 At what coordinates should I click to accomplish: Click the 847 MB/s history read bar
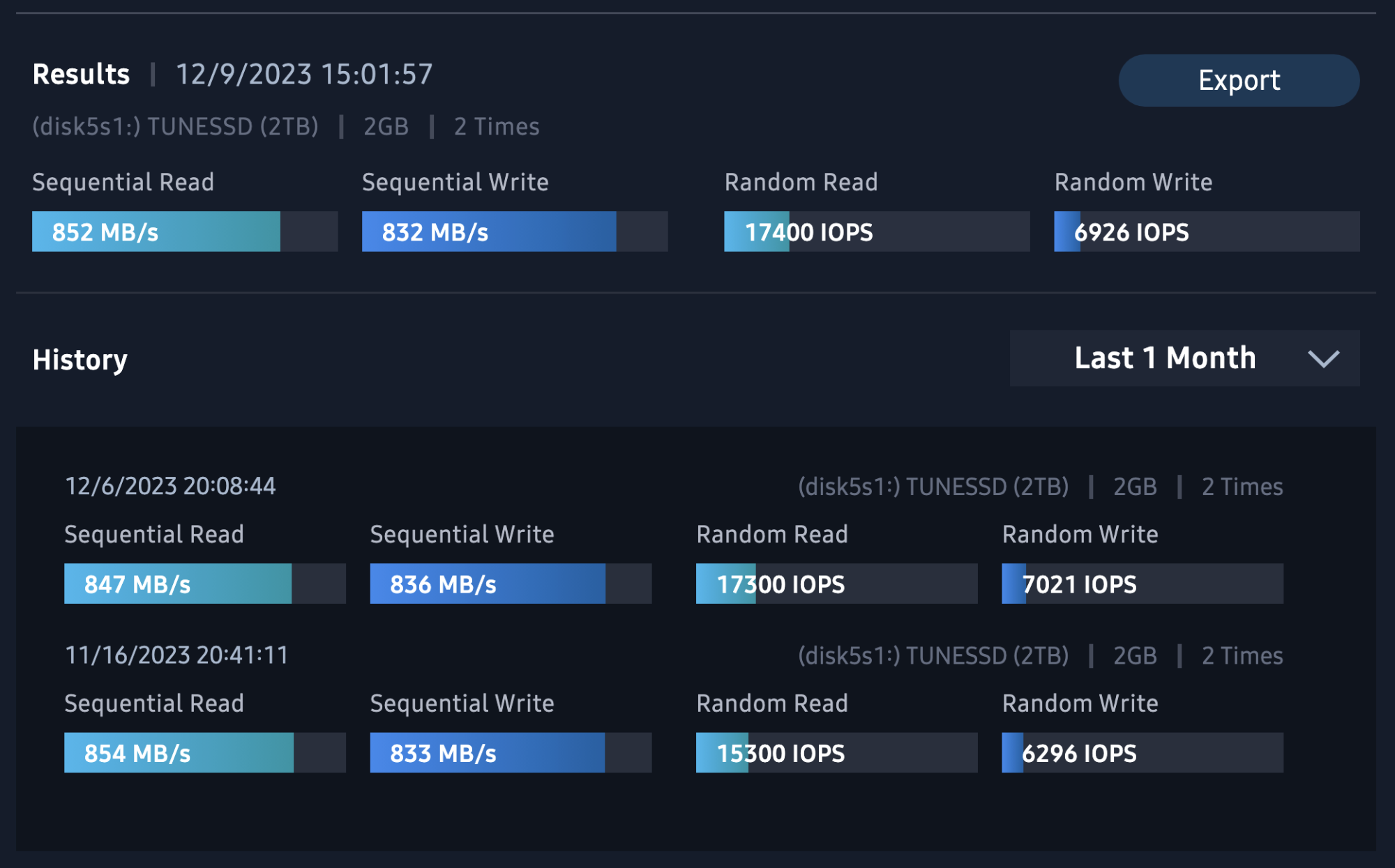[204, 584]
